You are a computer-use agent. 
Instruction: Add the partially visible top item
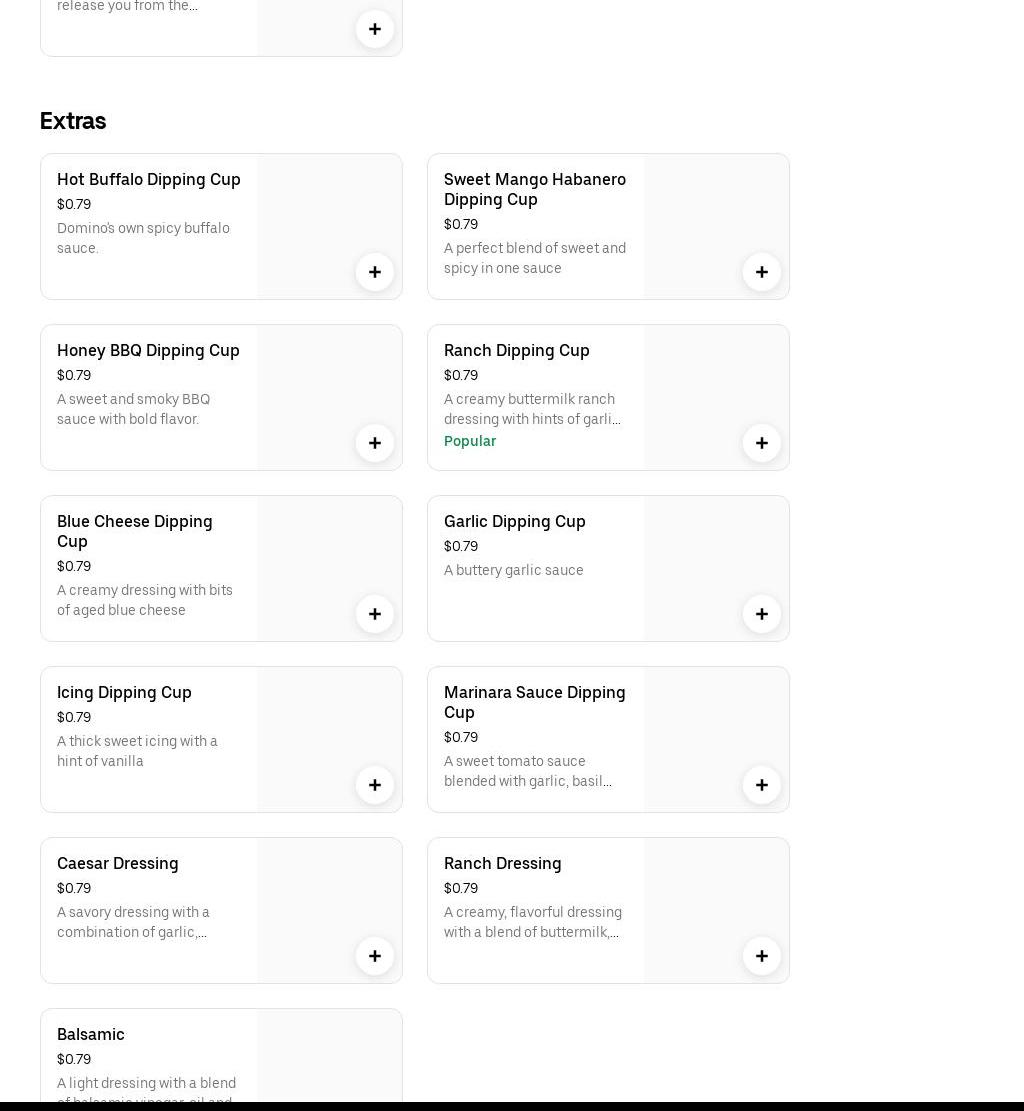375,29
